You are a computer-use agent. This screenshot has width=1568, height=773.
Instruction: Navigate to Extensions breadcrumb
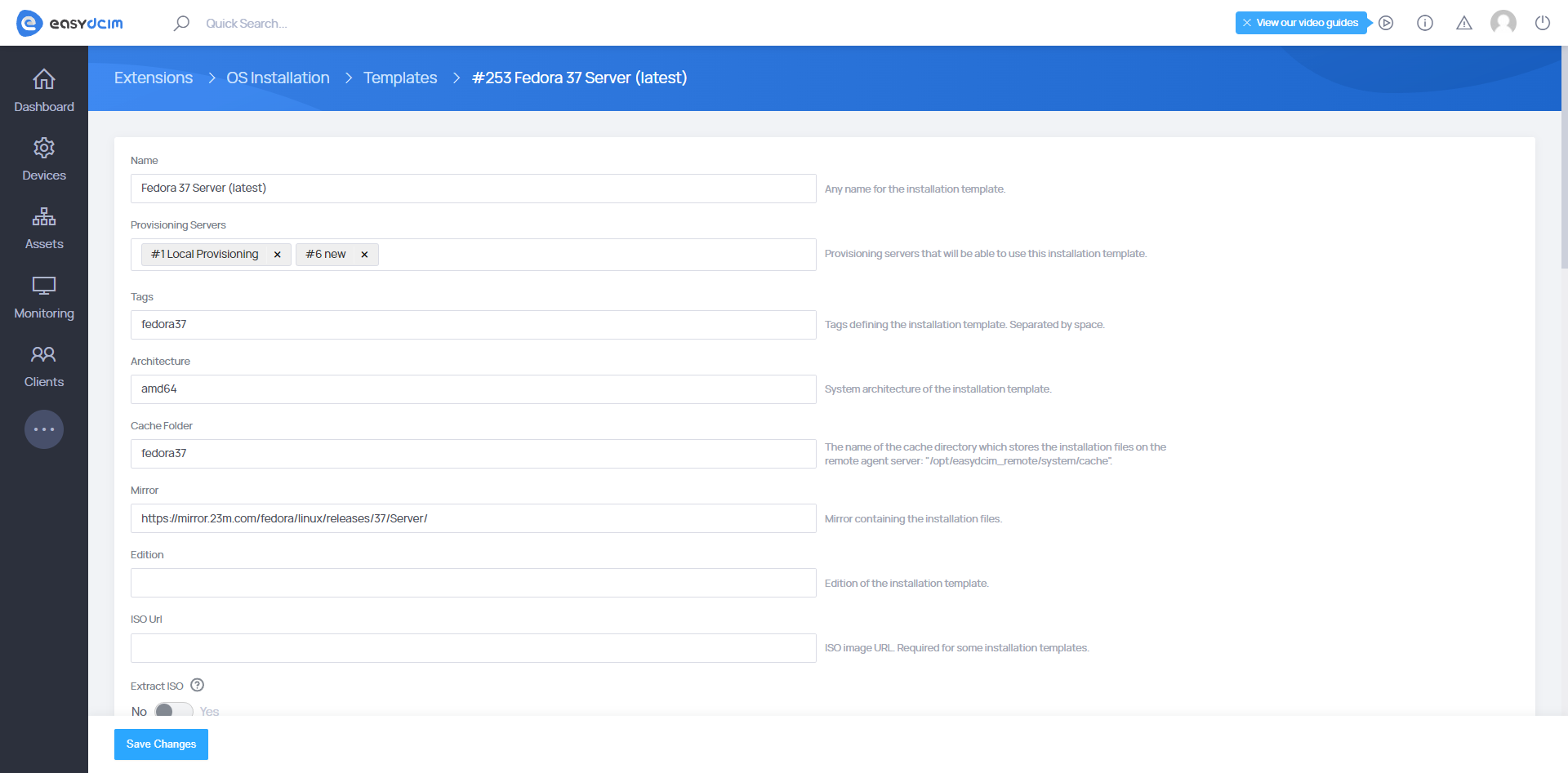tap(154, 78)
